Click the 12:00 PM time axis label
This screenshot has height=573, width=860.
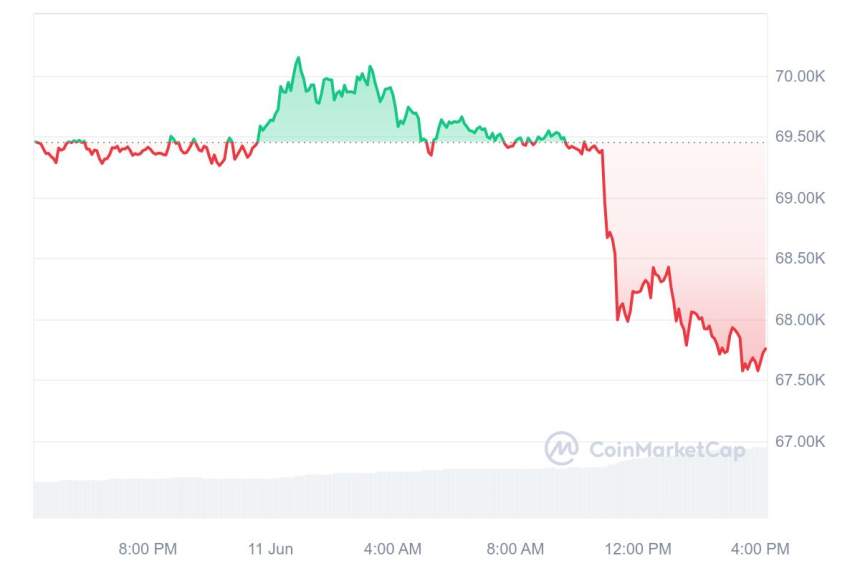(x=640, y=548)
